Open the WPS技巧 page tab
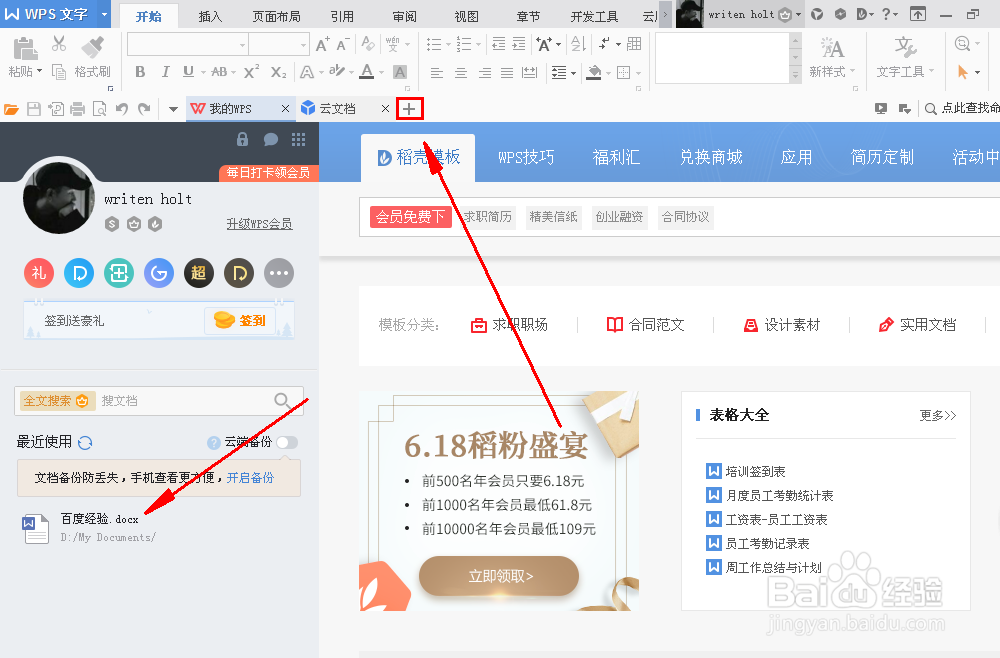Viewport: 1000px width, 658px height. pyautogui.click(x=526, y=157)
